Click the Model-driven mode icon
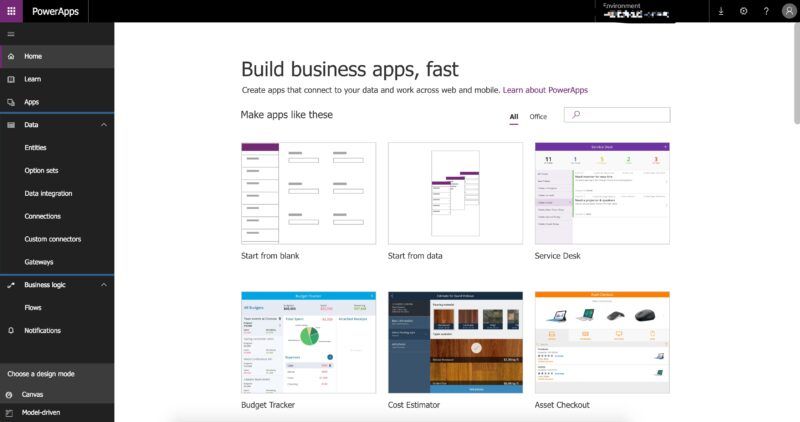The image size is (800, 422). coord(9,412)
